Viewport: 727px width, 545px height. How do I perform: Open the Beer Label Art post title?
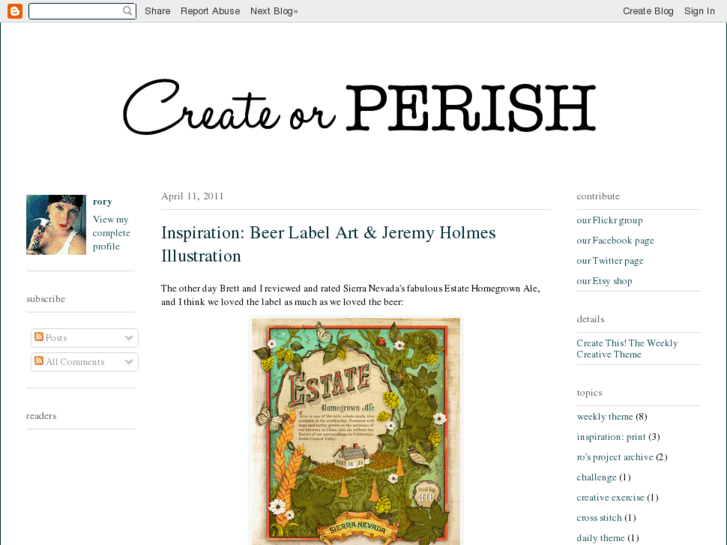328,244
